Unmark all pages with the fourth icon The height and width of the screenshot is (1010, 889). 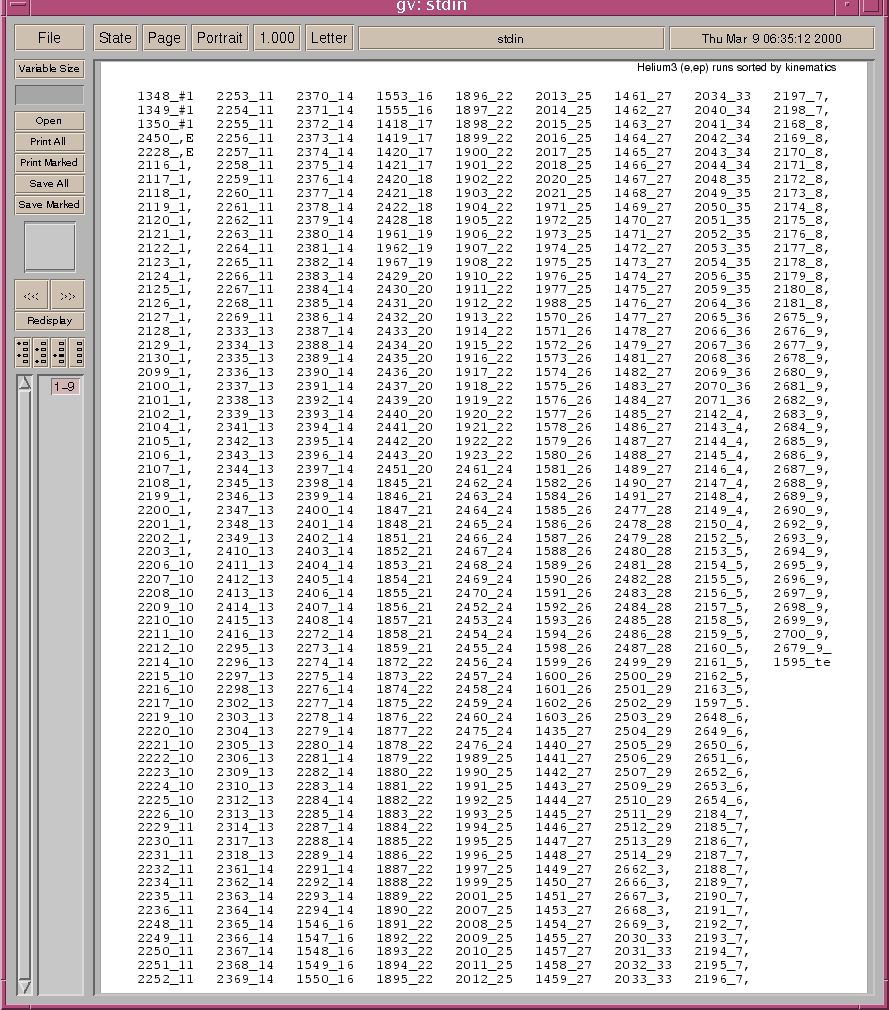click(77, 352)
